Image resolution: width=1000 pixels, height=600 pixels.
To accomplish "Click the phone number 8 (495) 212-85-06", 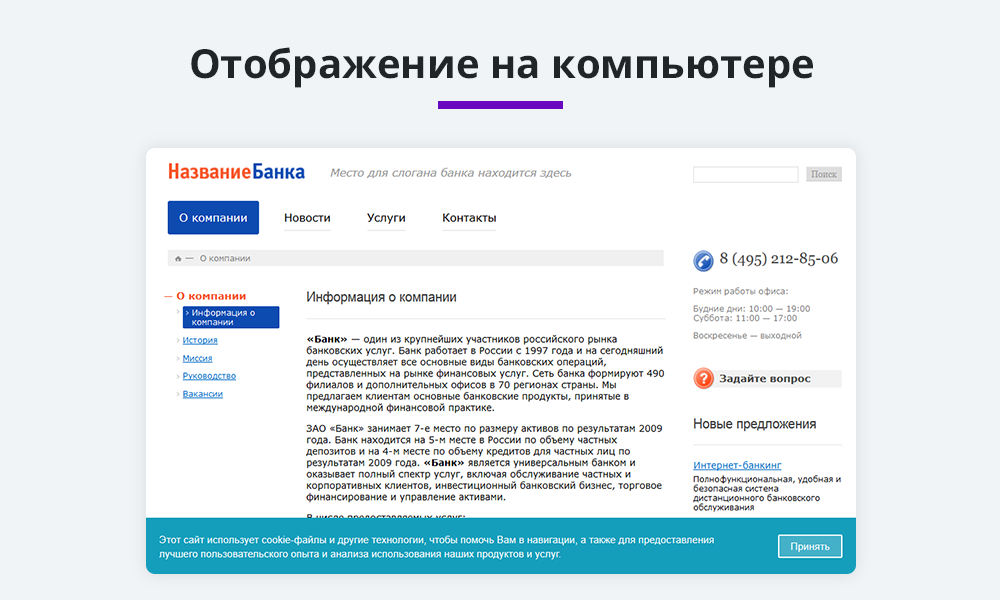I will click(778, 259).
